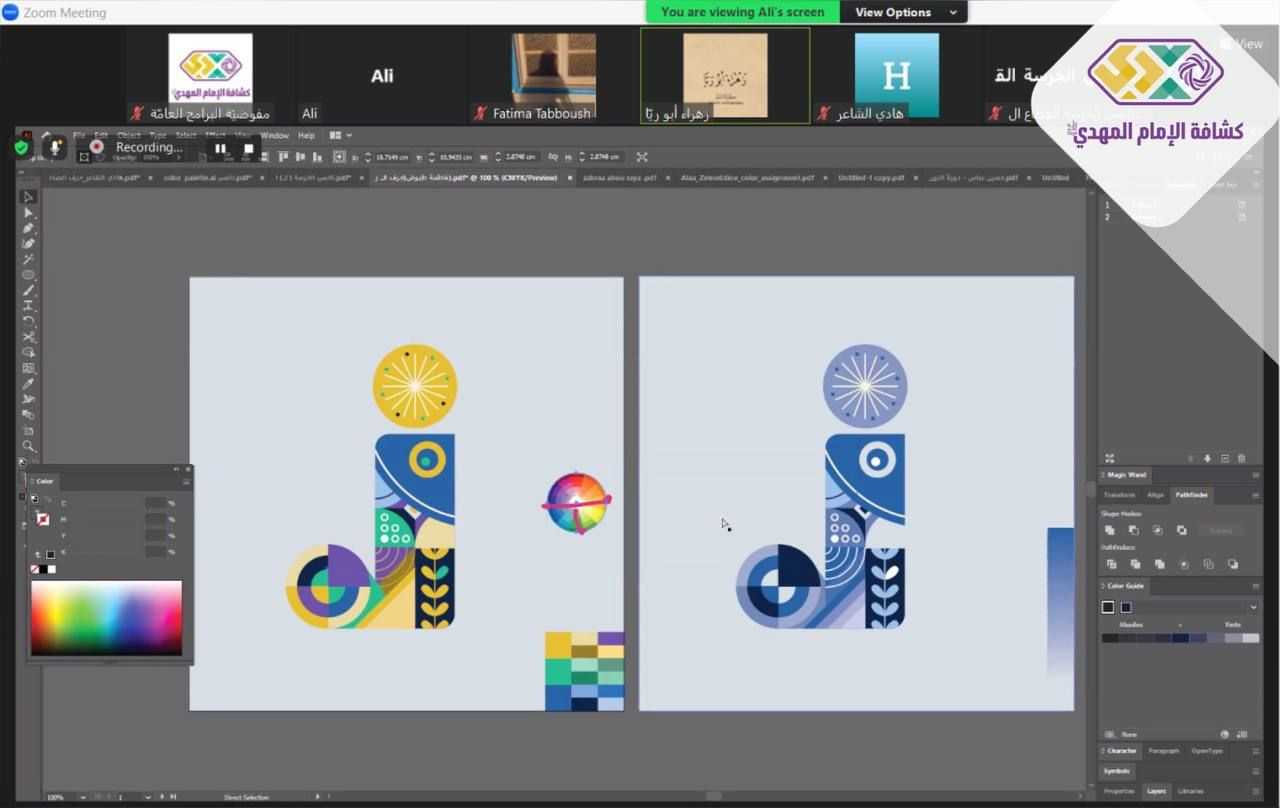
Task: Select the Pen tool in toolbar
Action: [29, 228]
